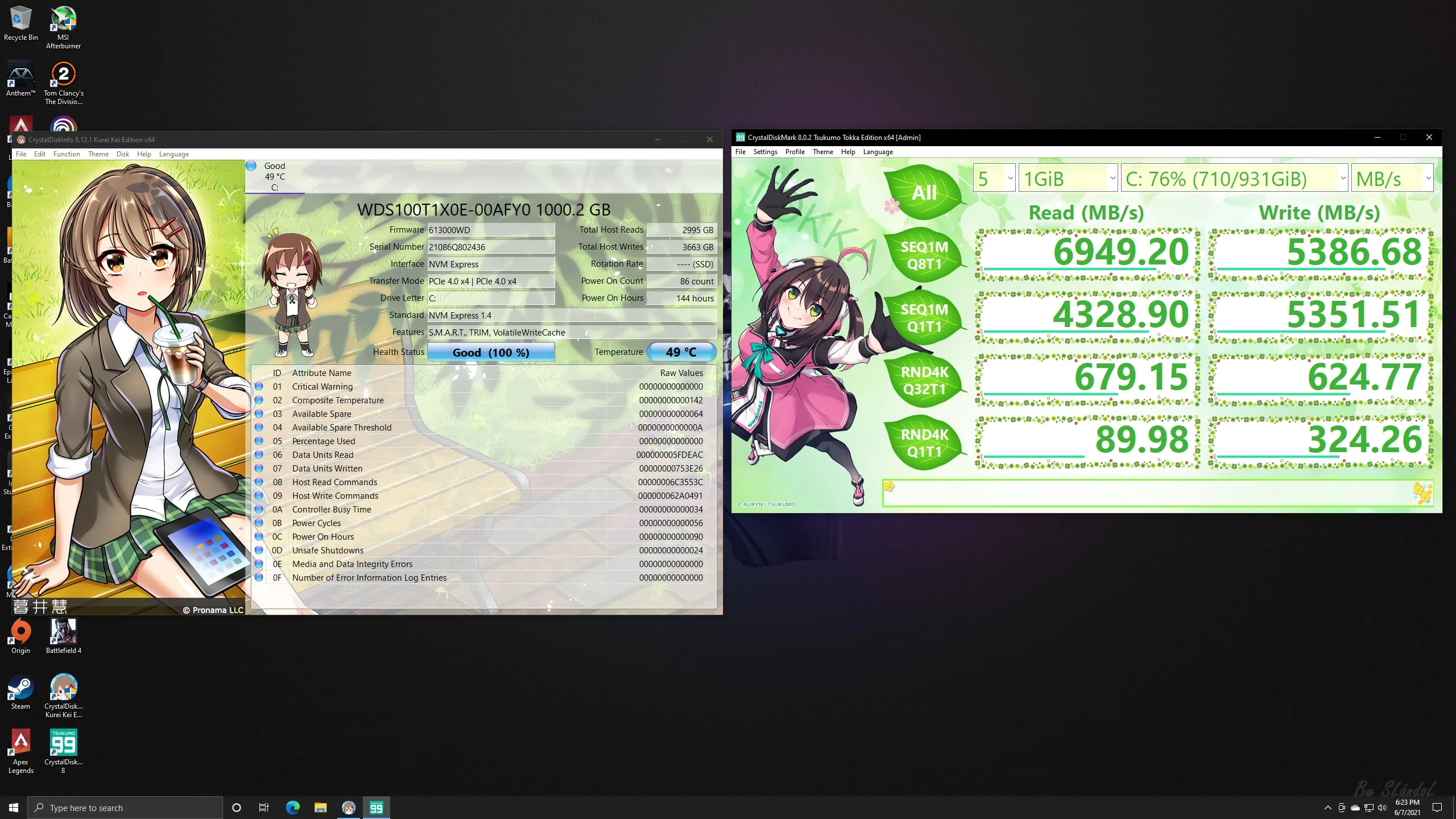Image resolution: width=1456 pixels, height=819 pixels.
Task: Switch to CrystalDiskInfo on the taskbar
Action: click(348, 808)
